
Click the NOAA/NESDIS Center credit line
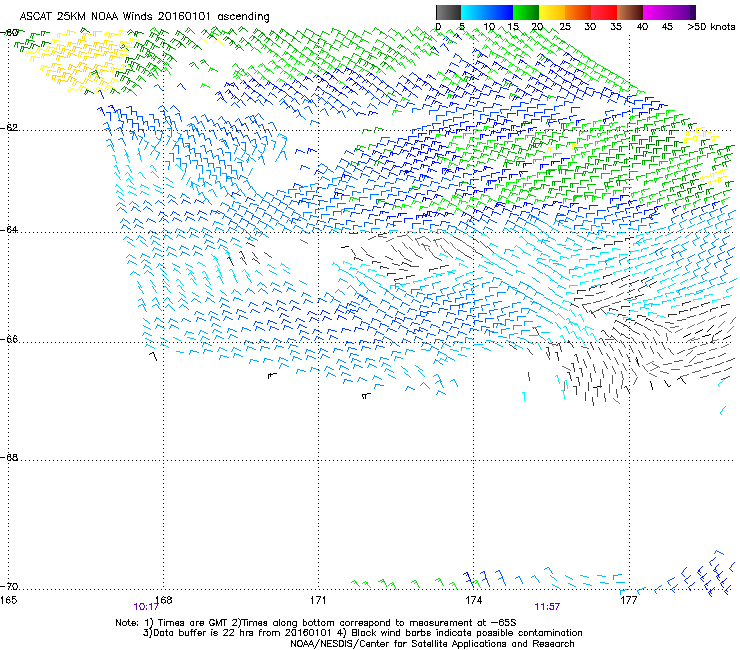point(432,644)
